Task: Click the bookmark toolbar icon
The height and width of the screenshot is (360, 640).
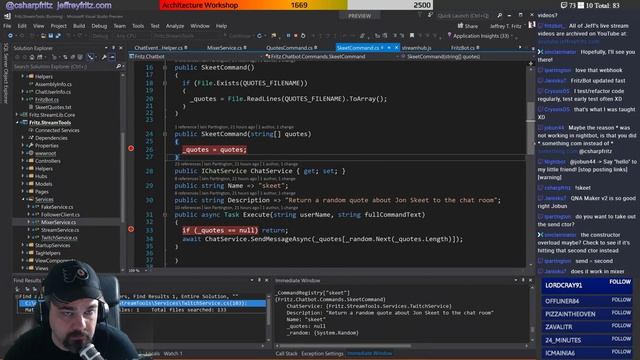Action: coord(412,36)
